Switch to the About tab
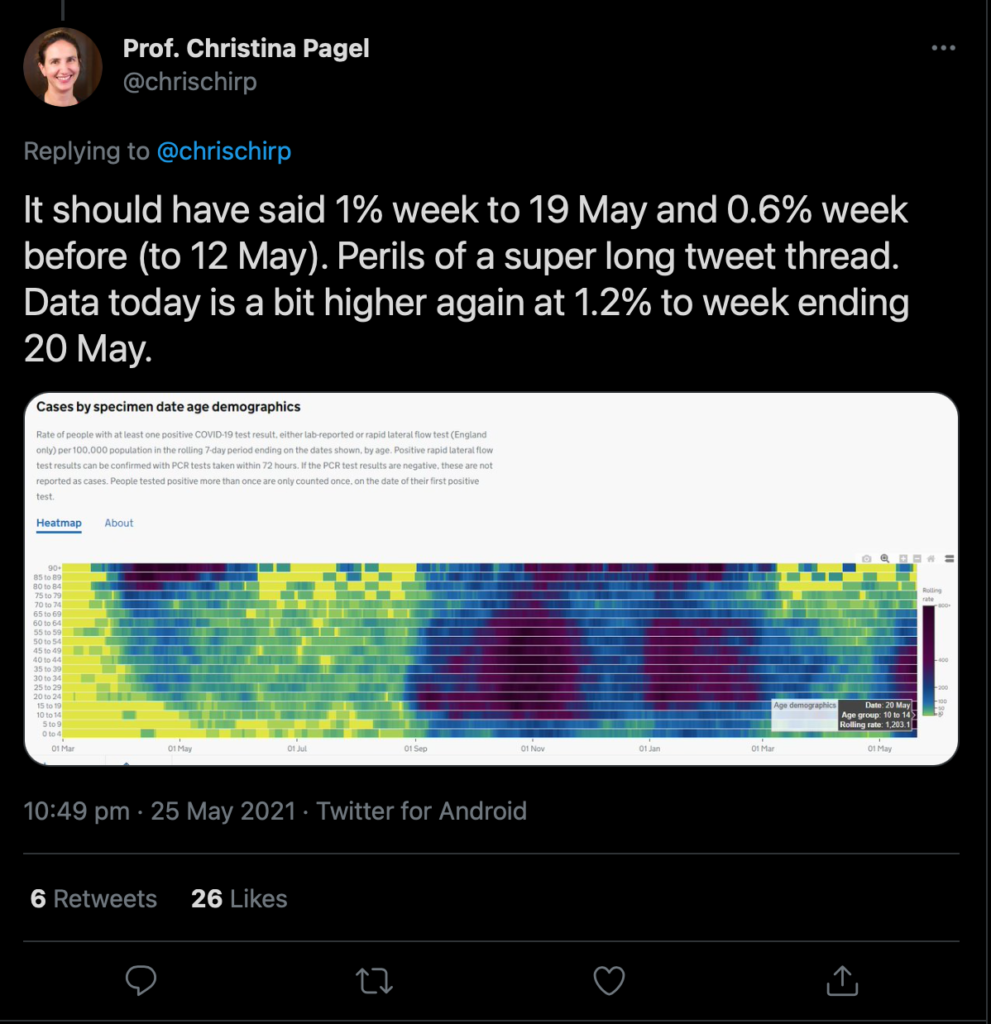Image resolution: width=991 pixels, height=1024 pixels. click(119, 523)
